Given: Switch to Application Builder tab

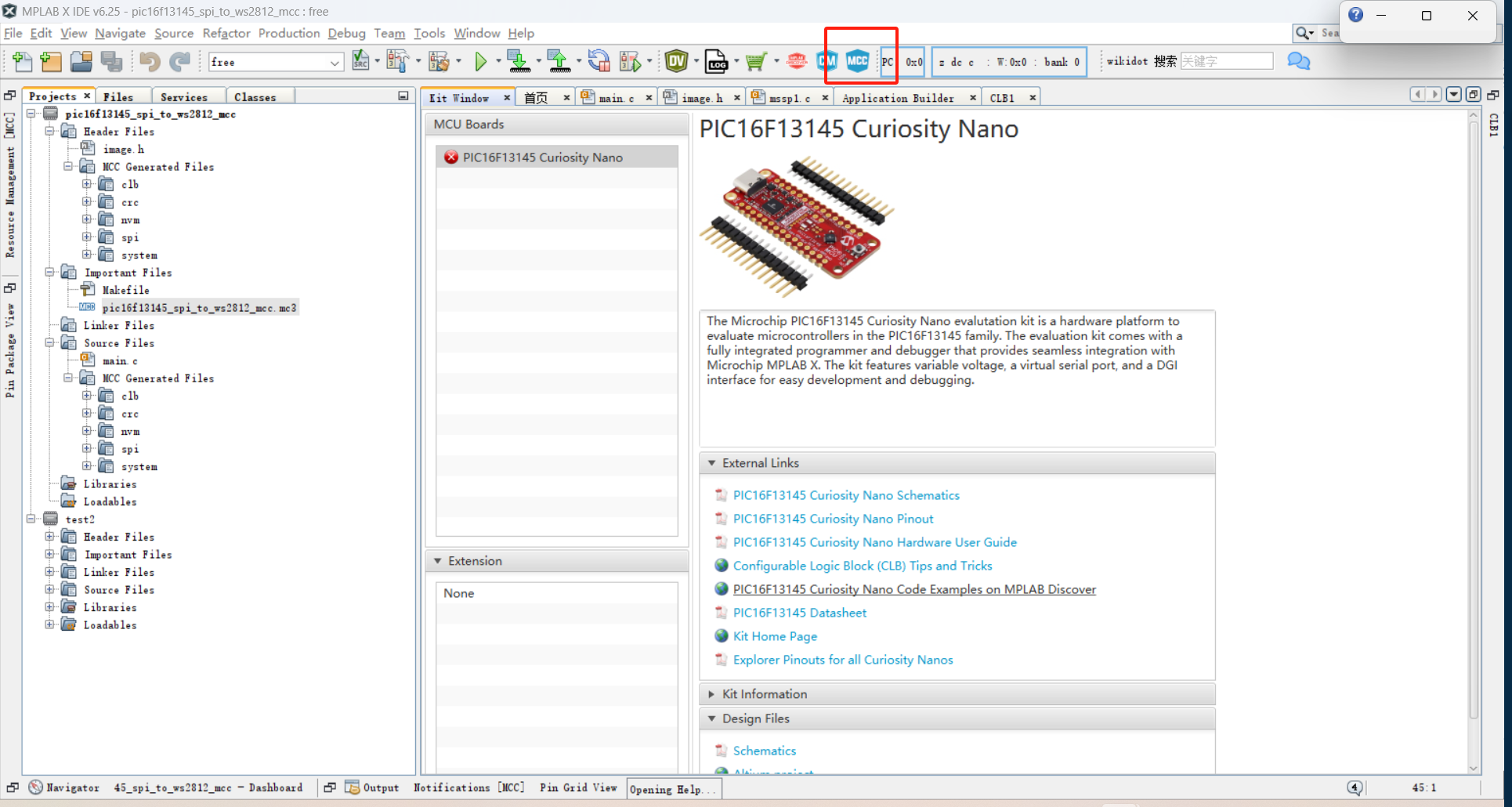Looking at the screenshot, I should (898, 98).
